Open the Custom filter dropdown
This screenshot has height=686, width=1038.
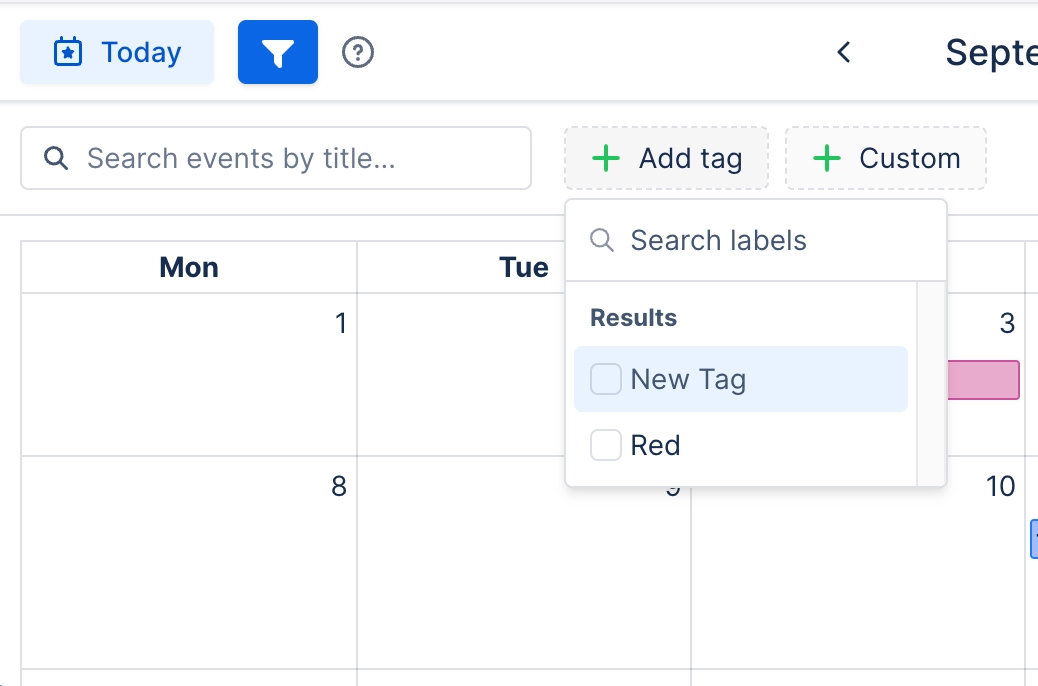pos(886,158)
